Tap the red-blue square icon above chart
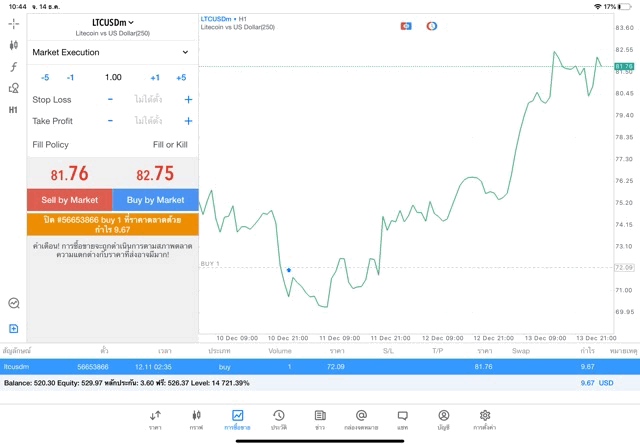 click(406, 26)
